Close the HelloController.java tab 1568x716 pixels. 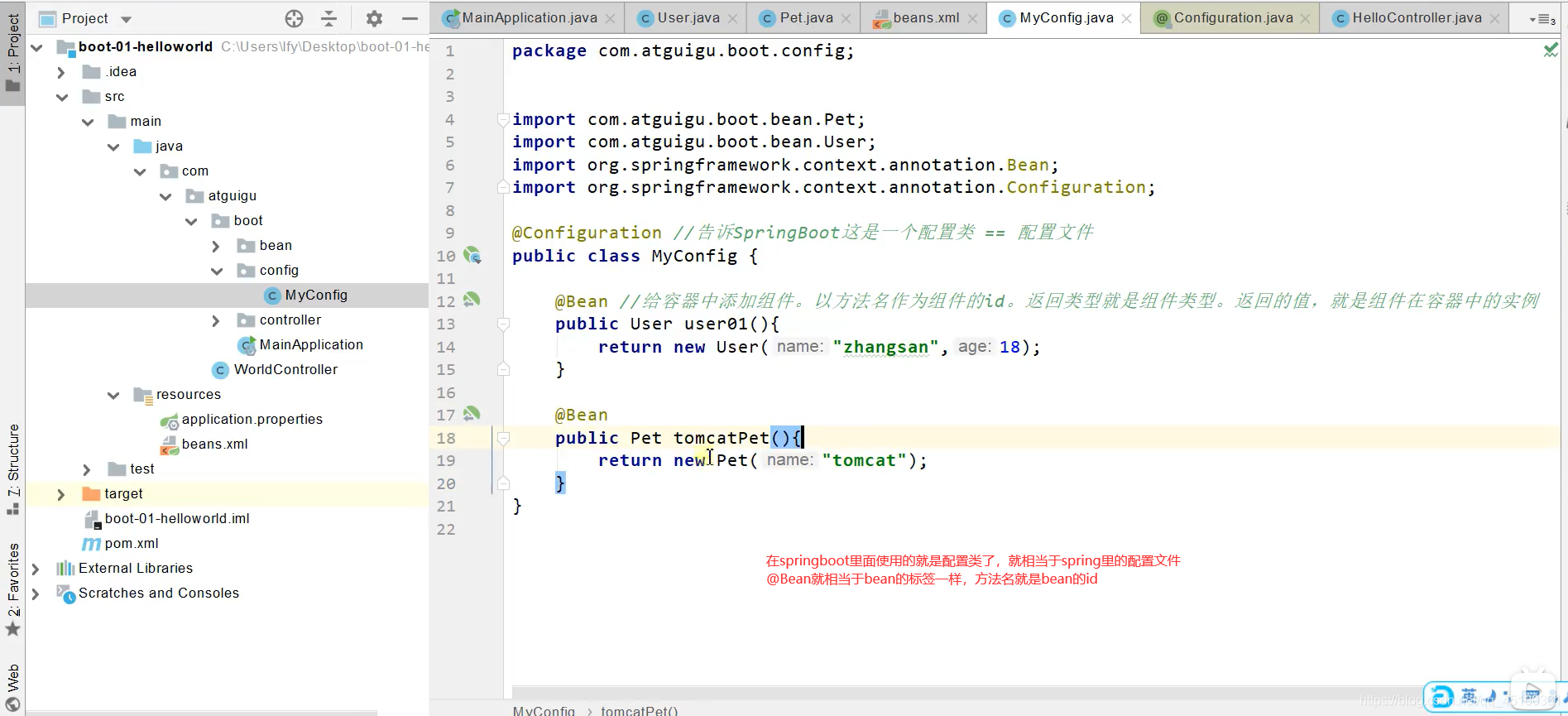(1494, 18)
